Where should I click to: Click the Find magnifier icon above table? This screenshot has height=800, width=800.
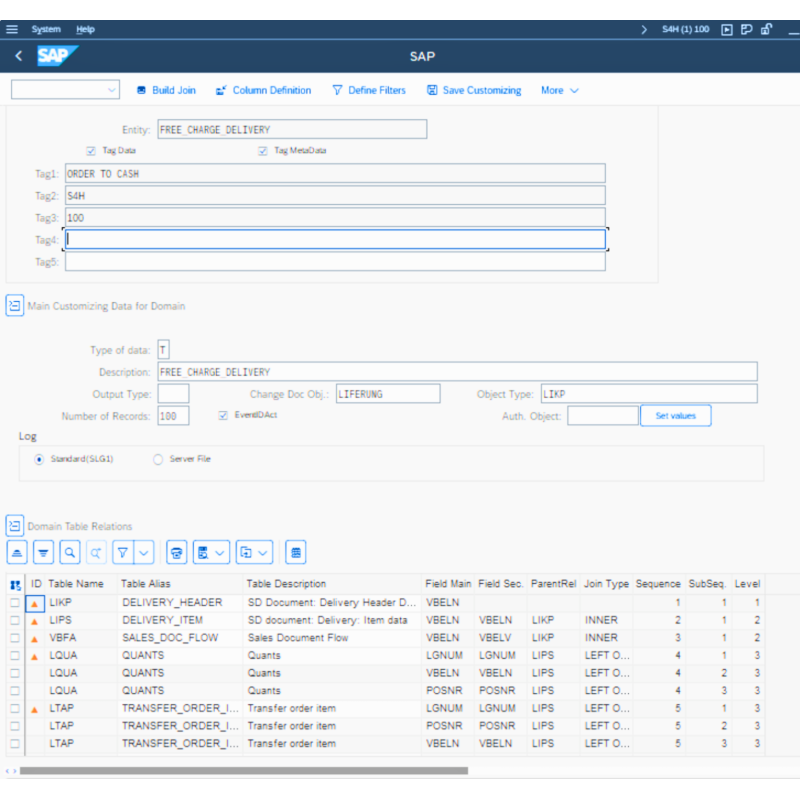click(69, 552)
